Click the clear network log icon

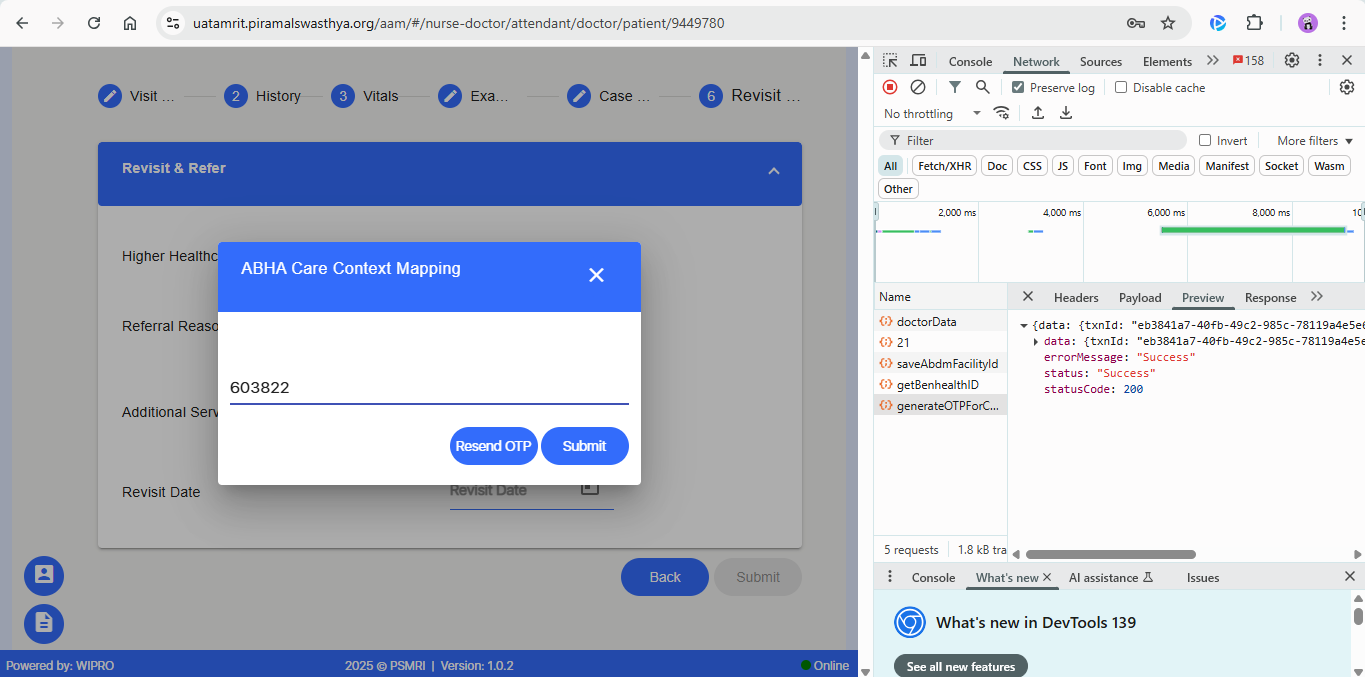coord(917,88)
